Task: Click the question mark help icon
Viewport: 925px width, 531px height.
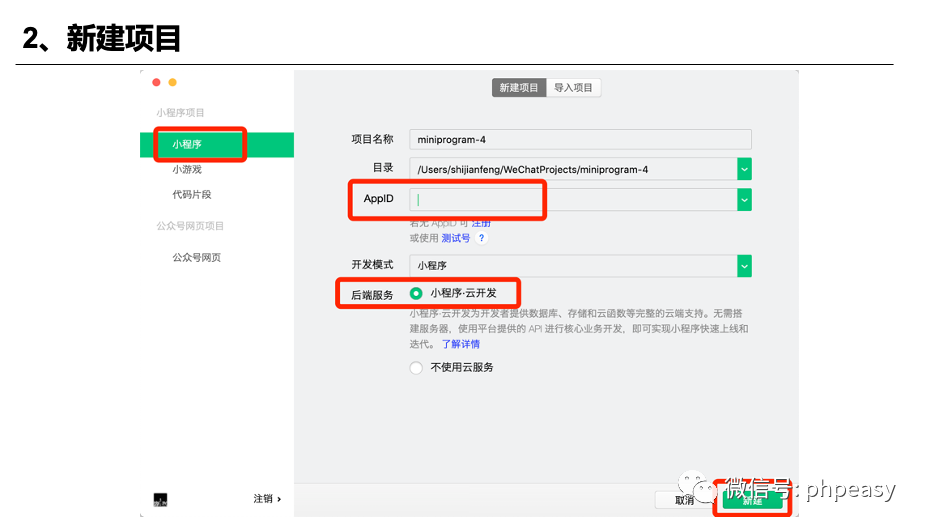Action: 481,238
